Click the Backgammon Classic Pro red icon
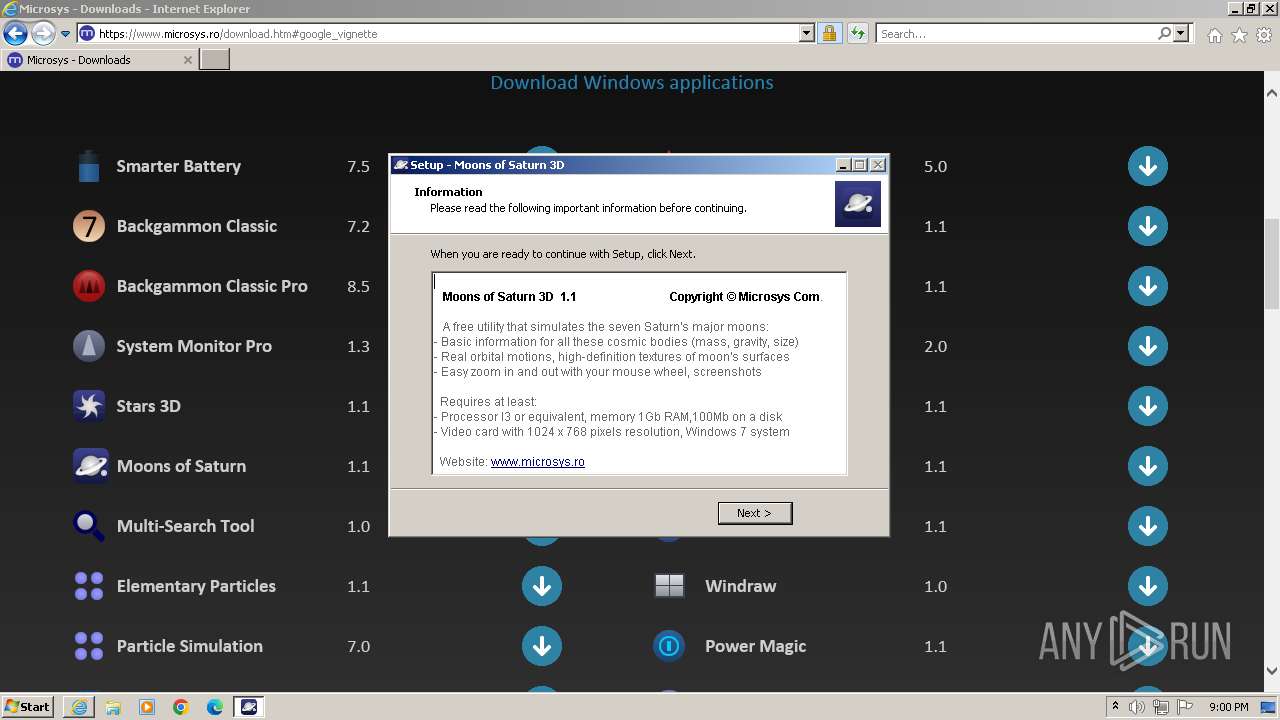The image size is (1280, 720). pos(89,286)
